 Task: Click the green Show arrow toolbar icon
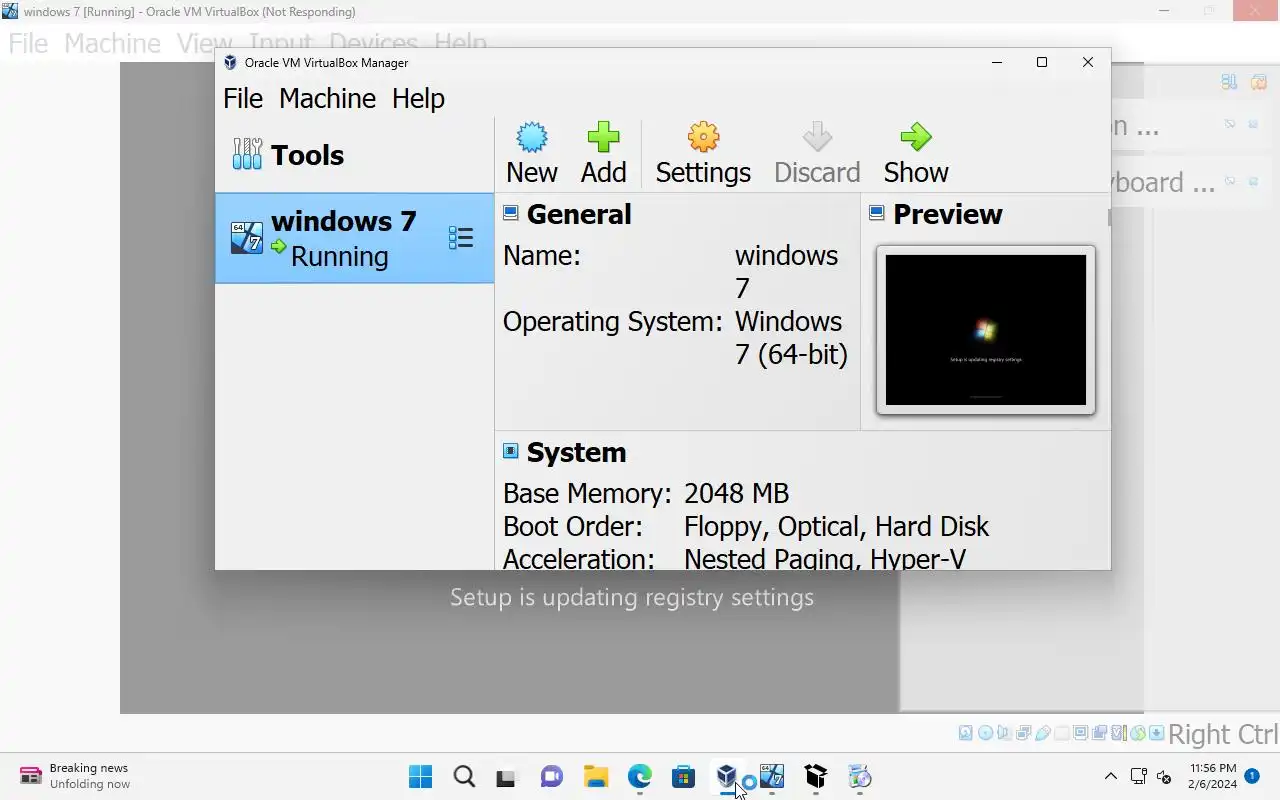[915, 137]
